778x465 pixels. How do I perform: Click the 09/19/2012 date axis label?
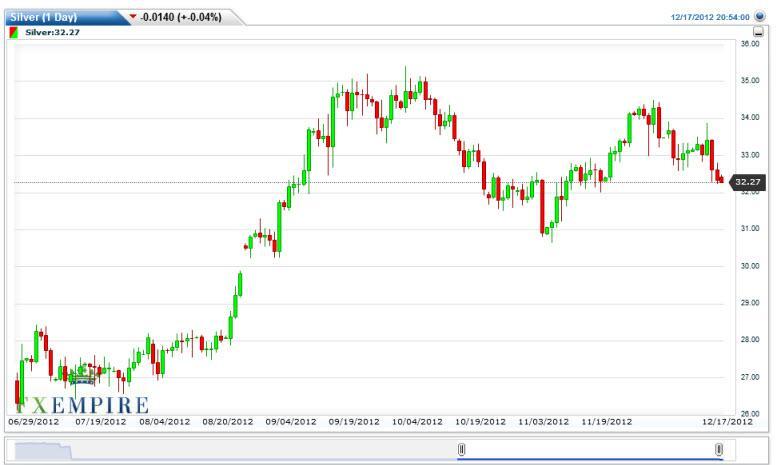(353, 421)
